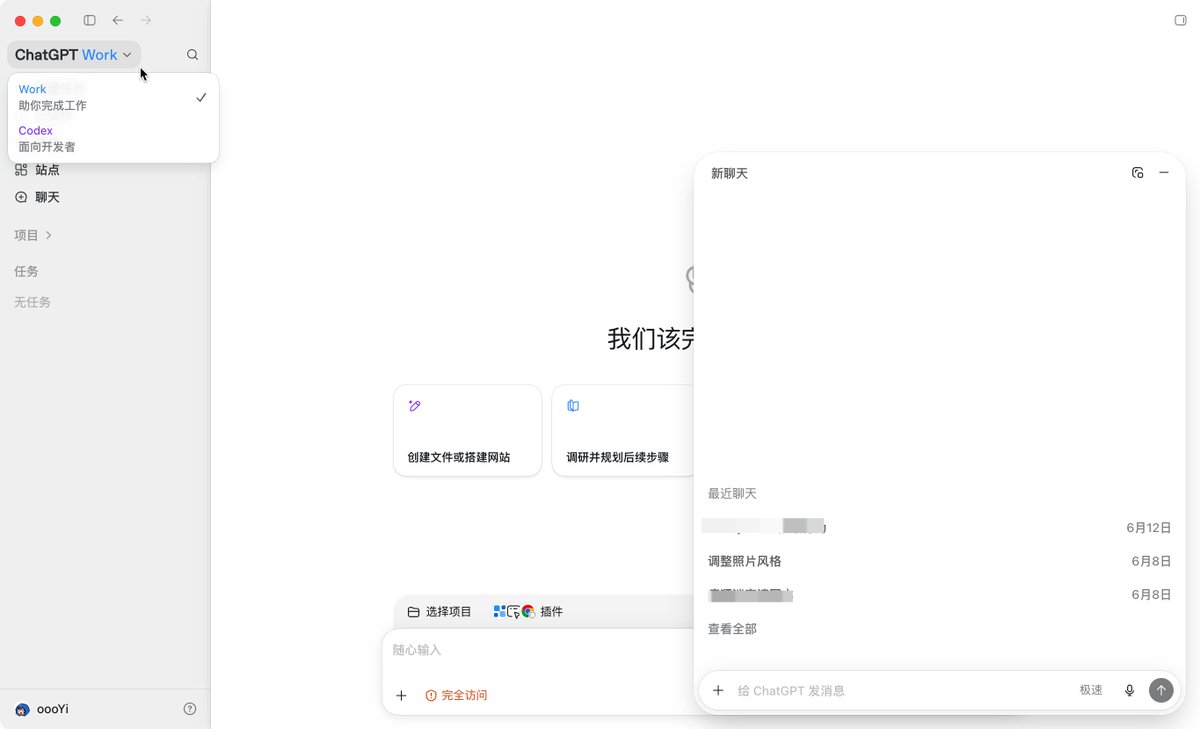1200x729 pixels.
Task: Click the 新聊天 popup title
Action: tap(729, 173)
